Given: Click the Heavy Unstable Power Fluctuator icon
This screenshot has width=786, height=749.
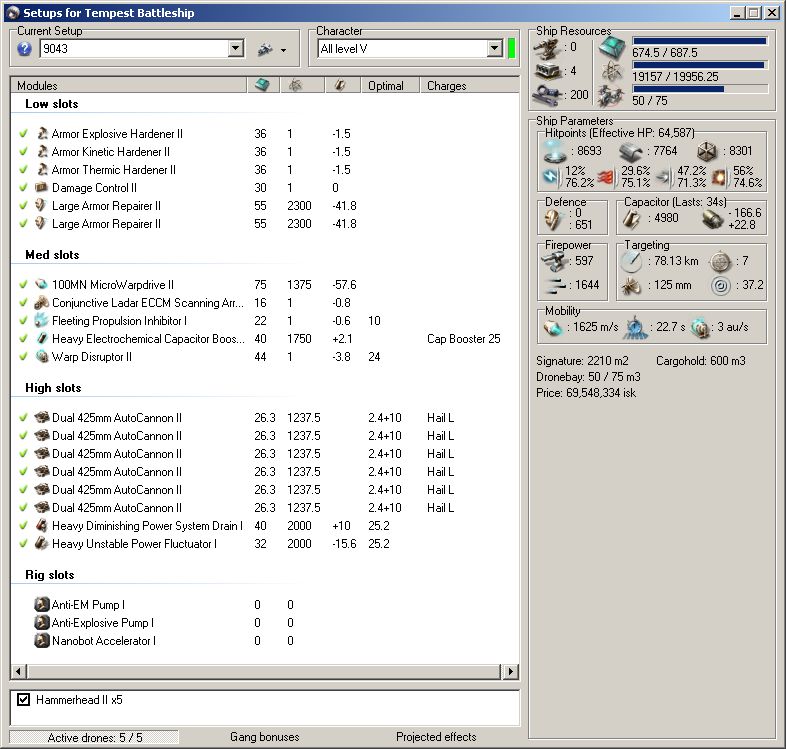Looking at the screenshot, I should 42,543.
